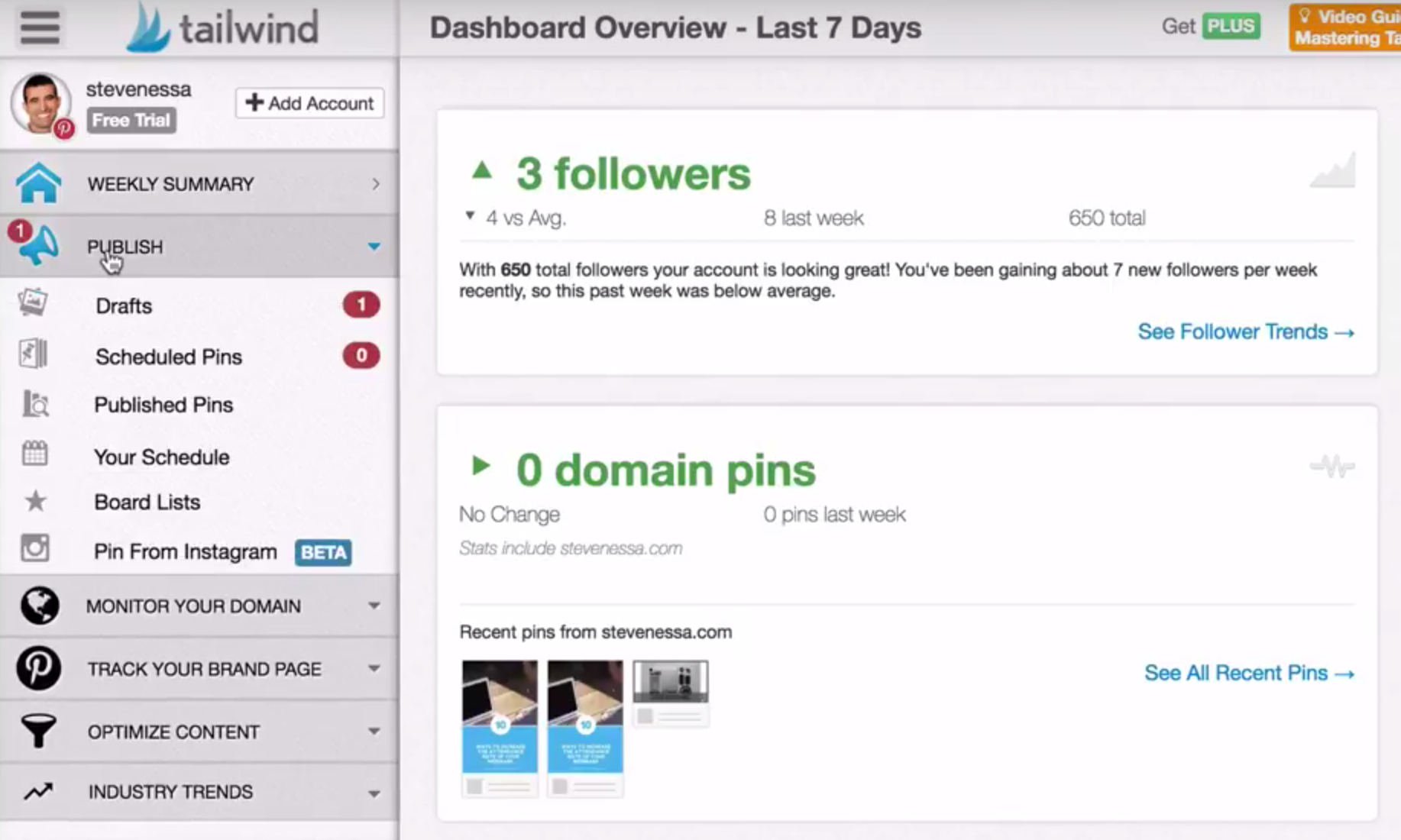
Task: Click the Optimize Content funnel icon
Action: [x=38, y=731]
